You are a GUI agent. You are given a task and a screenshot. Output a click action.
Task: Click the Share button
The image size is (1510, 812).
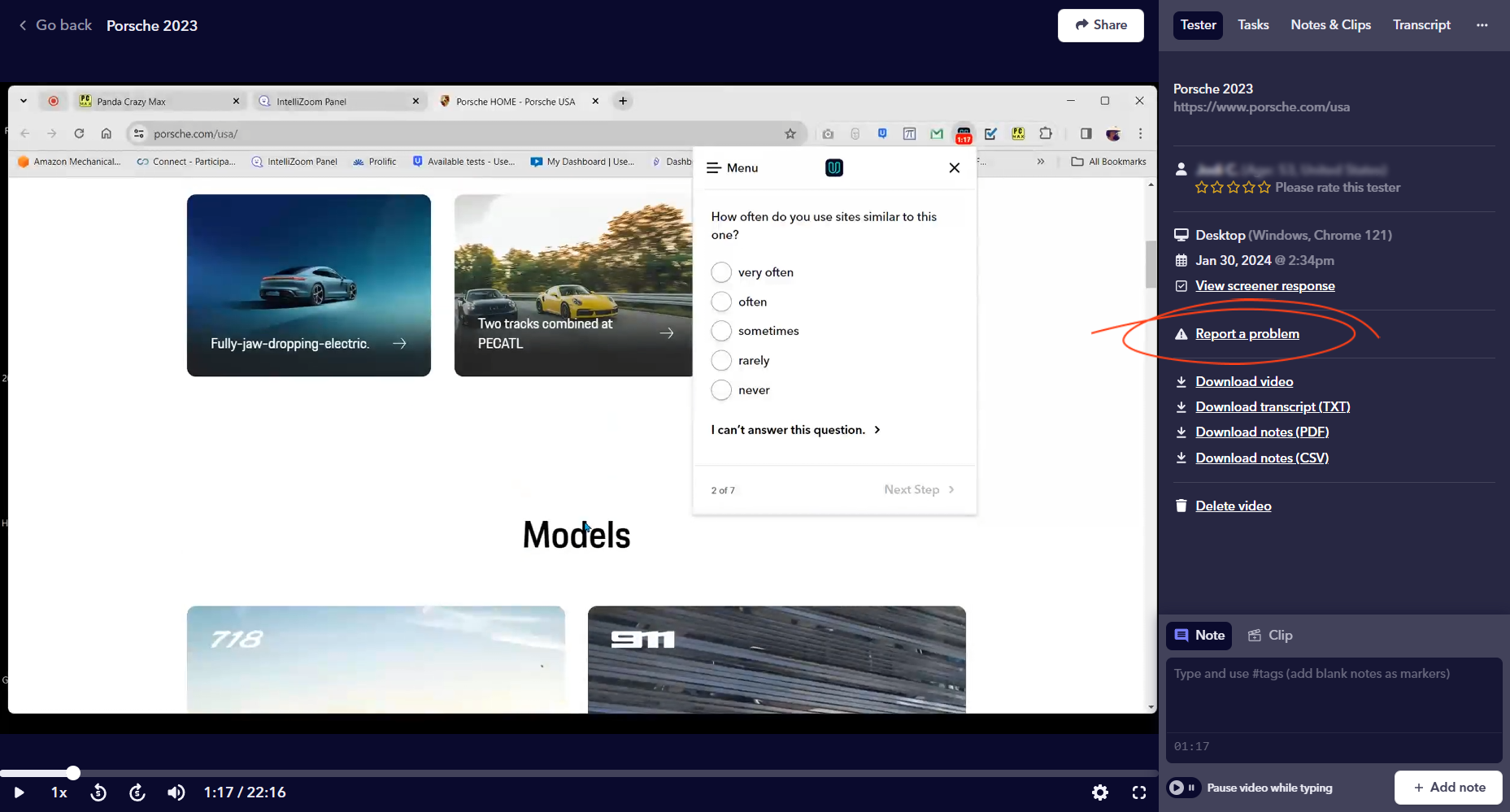point(1100,25)
